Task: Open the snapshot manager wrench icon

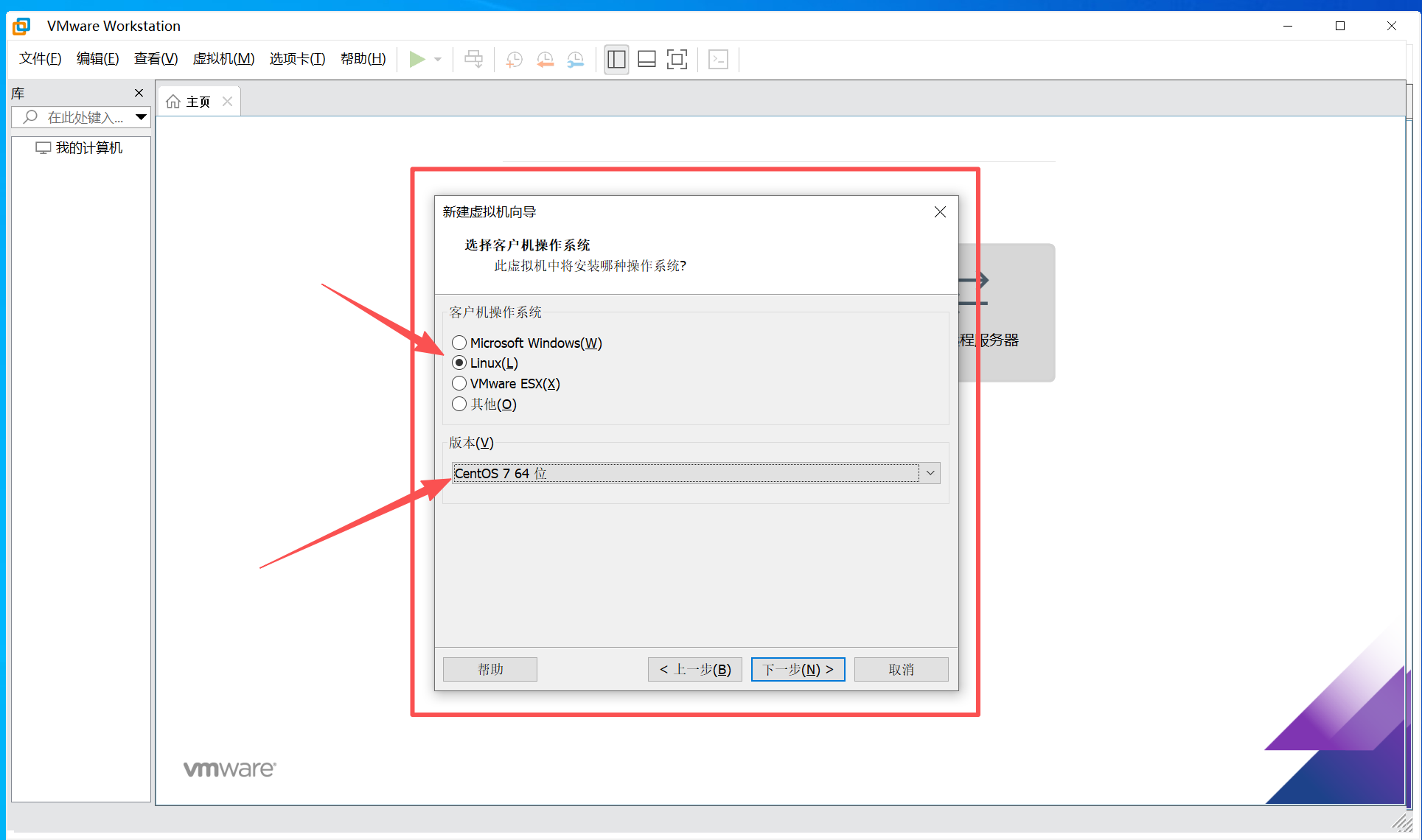Action: click(x=576, y=59)
